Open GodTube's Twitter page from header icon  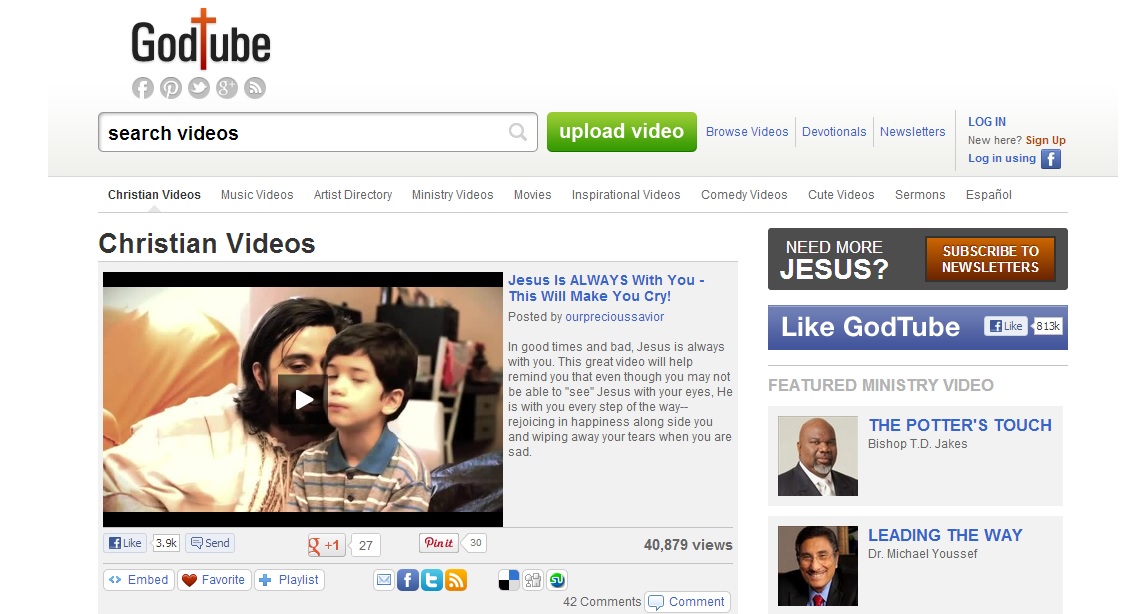199,88
